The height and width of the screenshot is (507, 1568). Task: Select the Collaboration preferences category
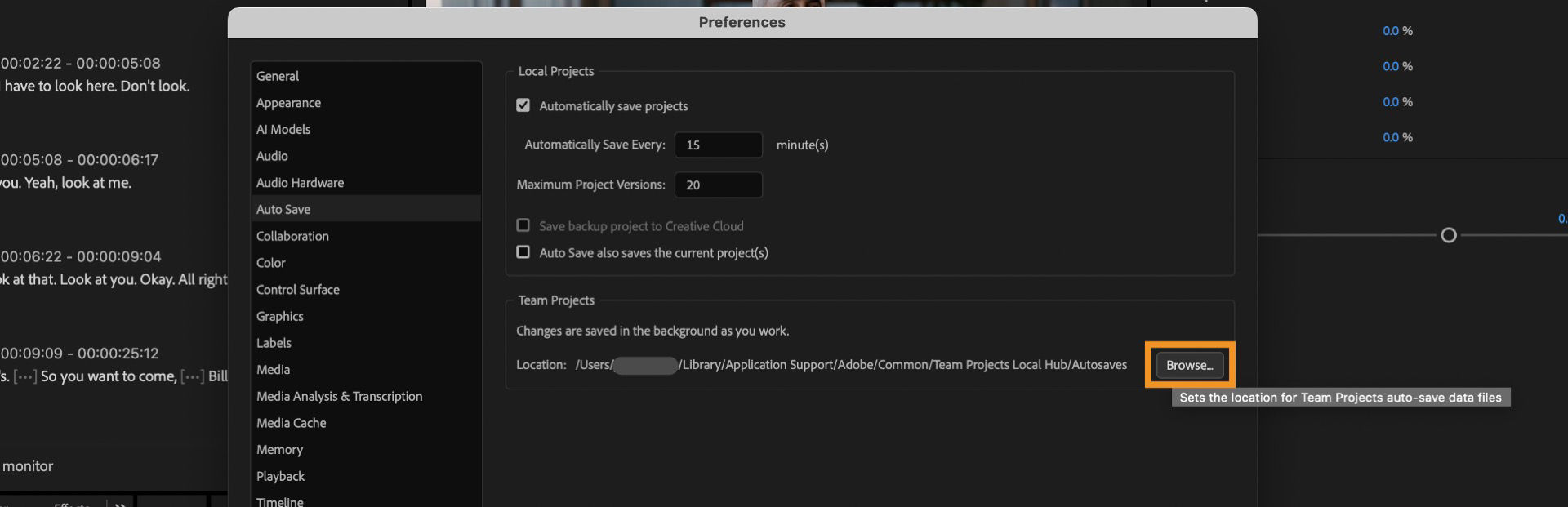(292, 236)
